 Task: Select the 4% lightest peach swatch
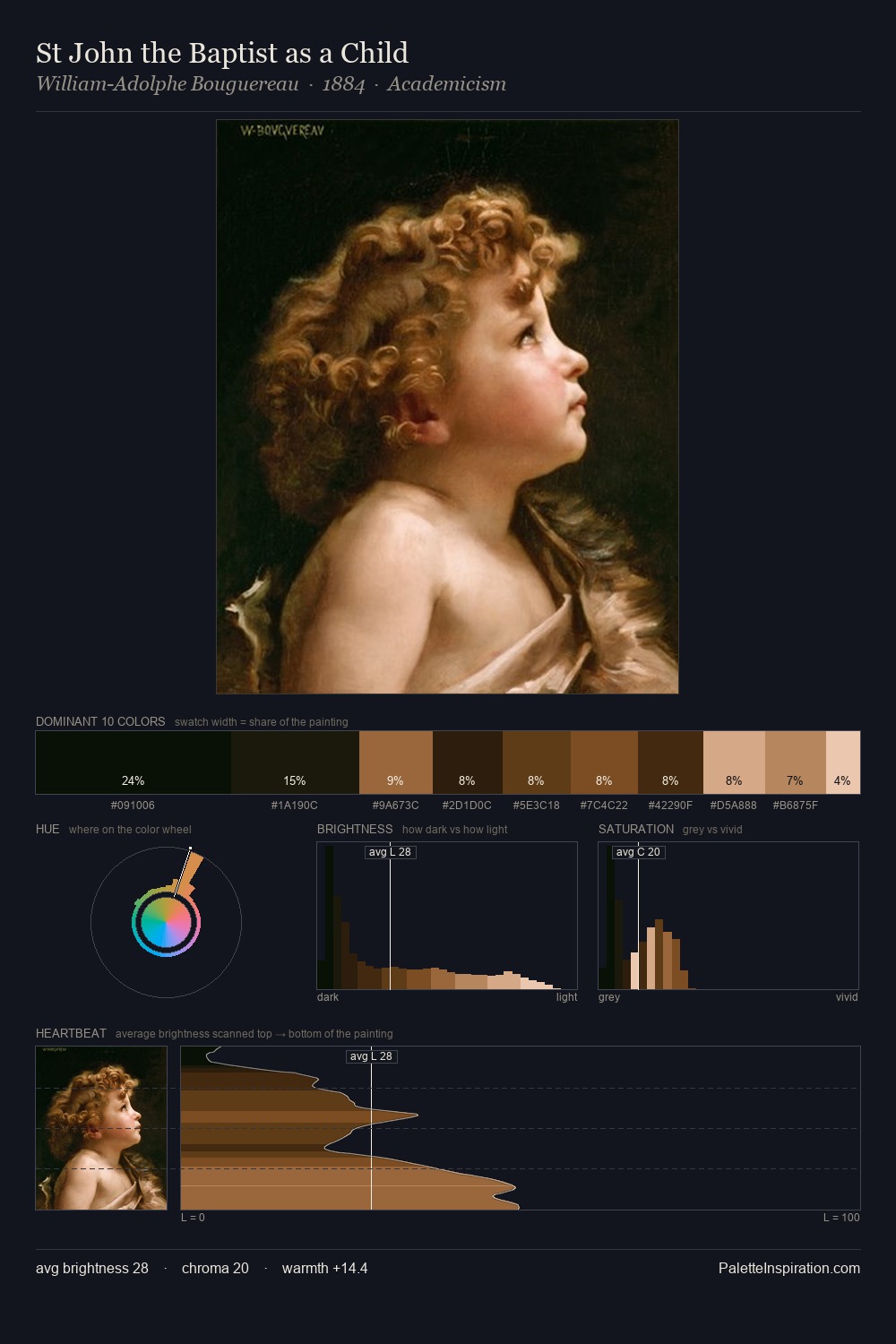[x=843, y=762]
